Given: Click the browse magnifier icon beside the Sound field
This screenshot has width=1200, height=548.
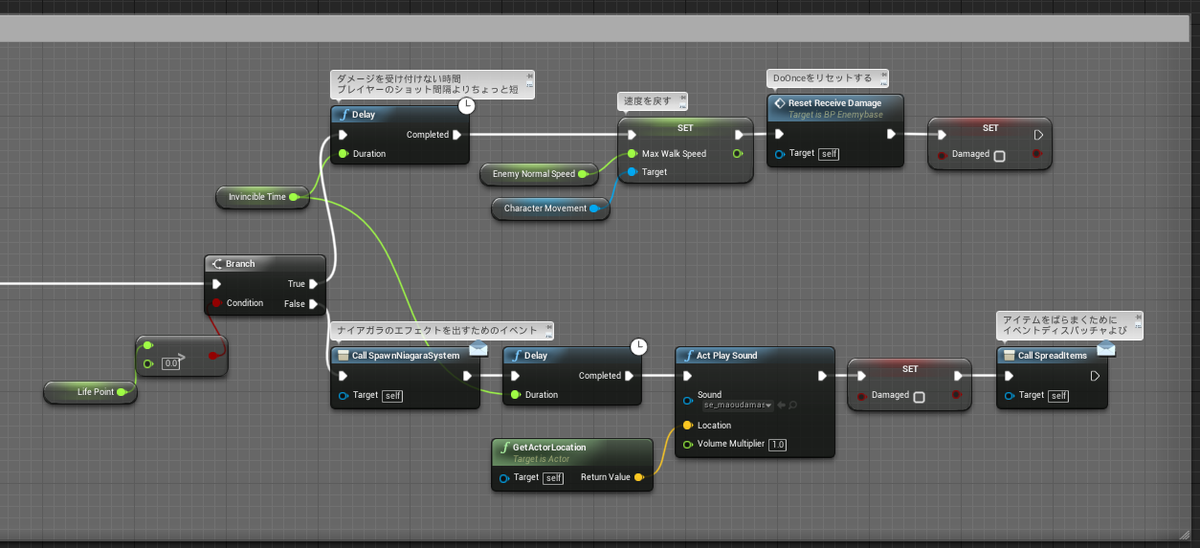Looking at the screenshot, I should tap(793, 405).
